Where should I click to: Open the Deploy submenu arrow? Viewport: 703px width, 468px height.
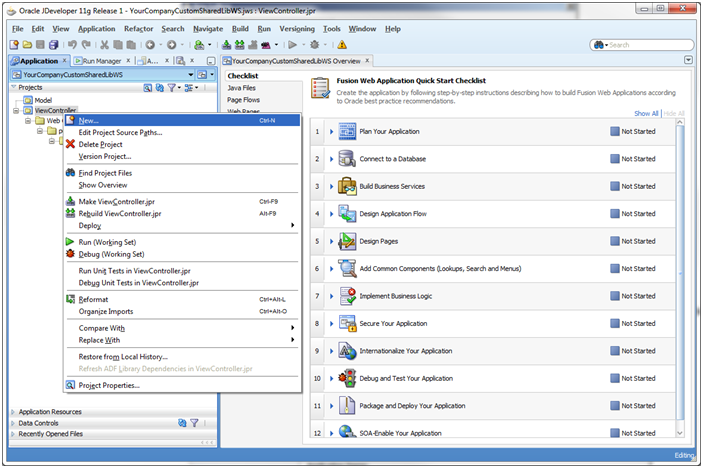pyautogui.click(x=293, y=225)
